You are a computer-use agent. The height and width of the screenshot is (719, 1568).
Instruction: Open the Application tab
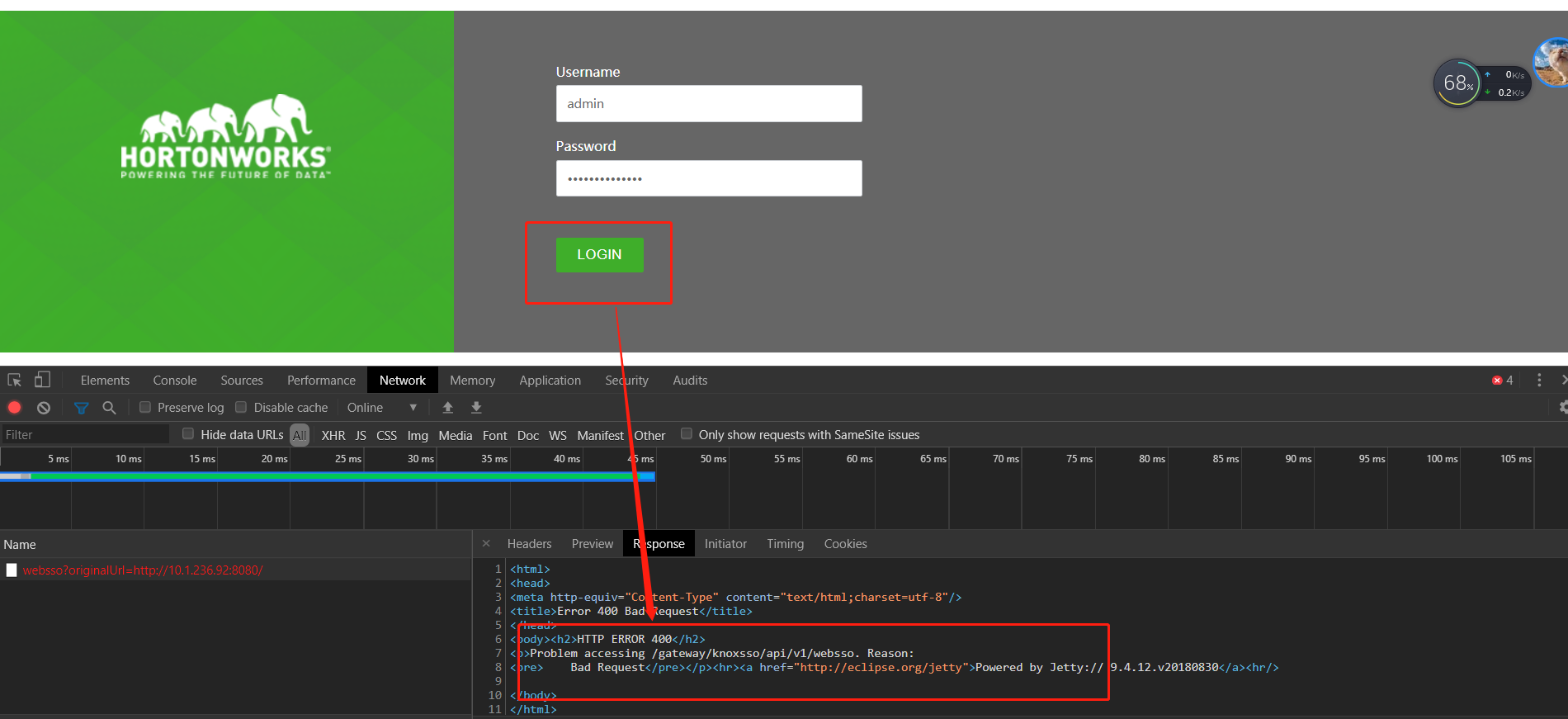coord(550,380)
